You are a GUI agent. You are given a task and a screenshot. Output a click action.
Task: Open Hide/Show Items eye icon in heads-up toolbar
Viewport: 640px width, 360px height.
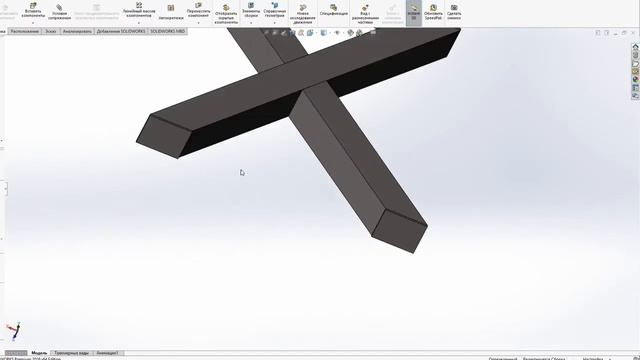337,33
